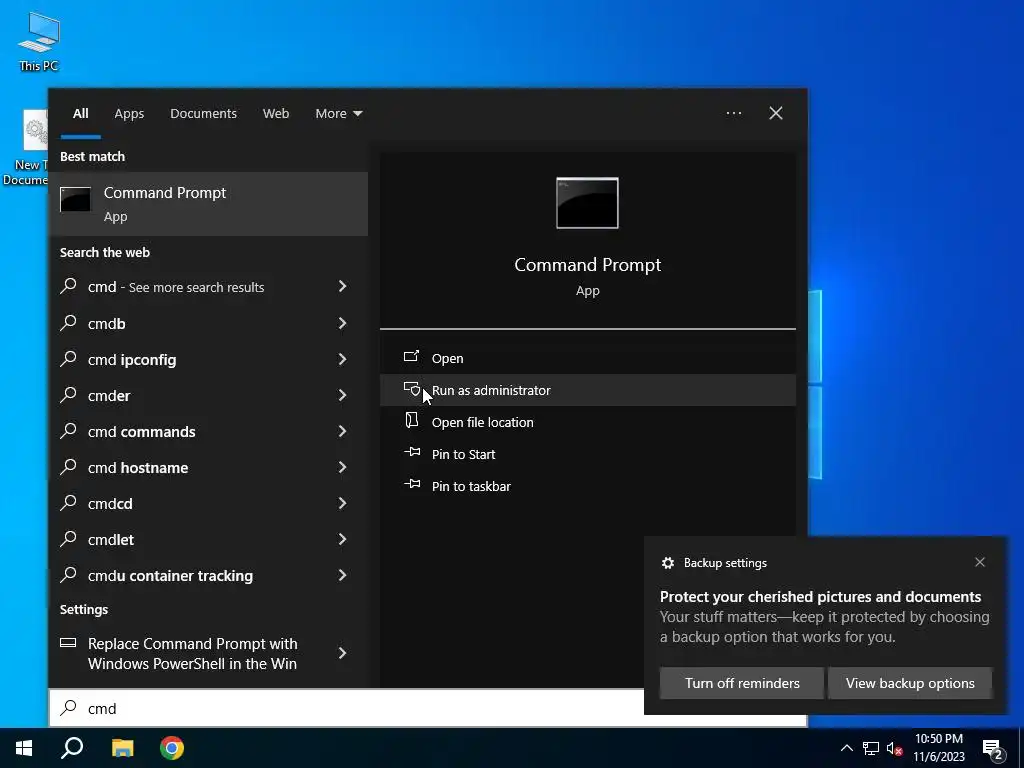Click the taskbar clock showing 10:50 PM

point(938,748)
